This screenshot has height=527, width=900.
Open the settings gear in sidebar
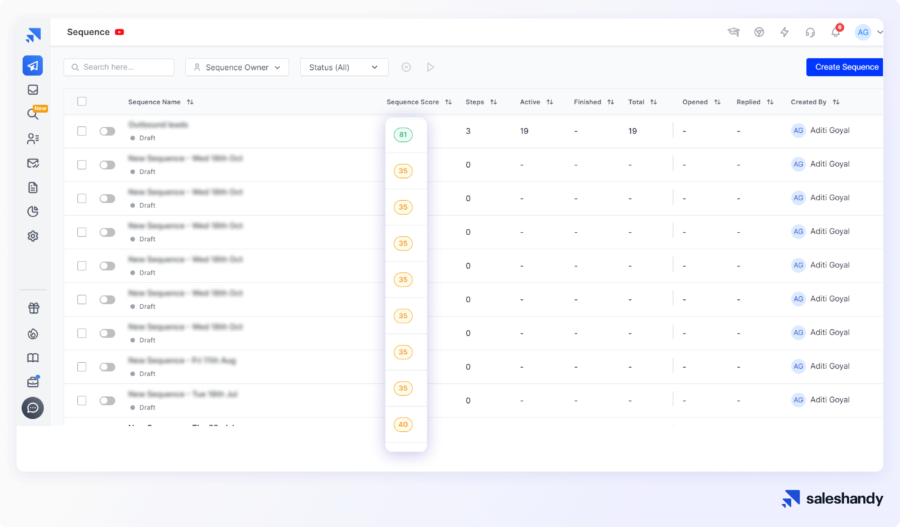[33, 236]
